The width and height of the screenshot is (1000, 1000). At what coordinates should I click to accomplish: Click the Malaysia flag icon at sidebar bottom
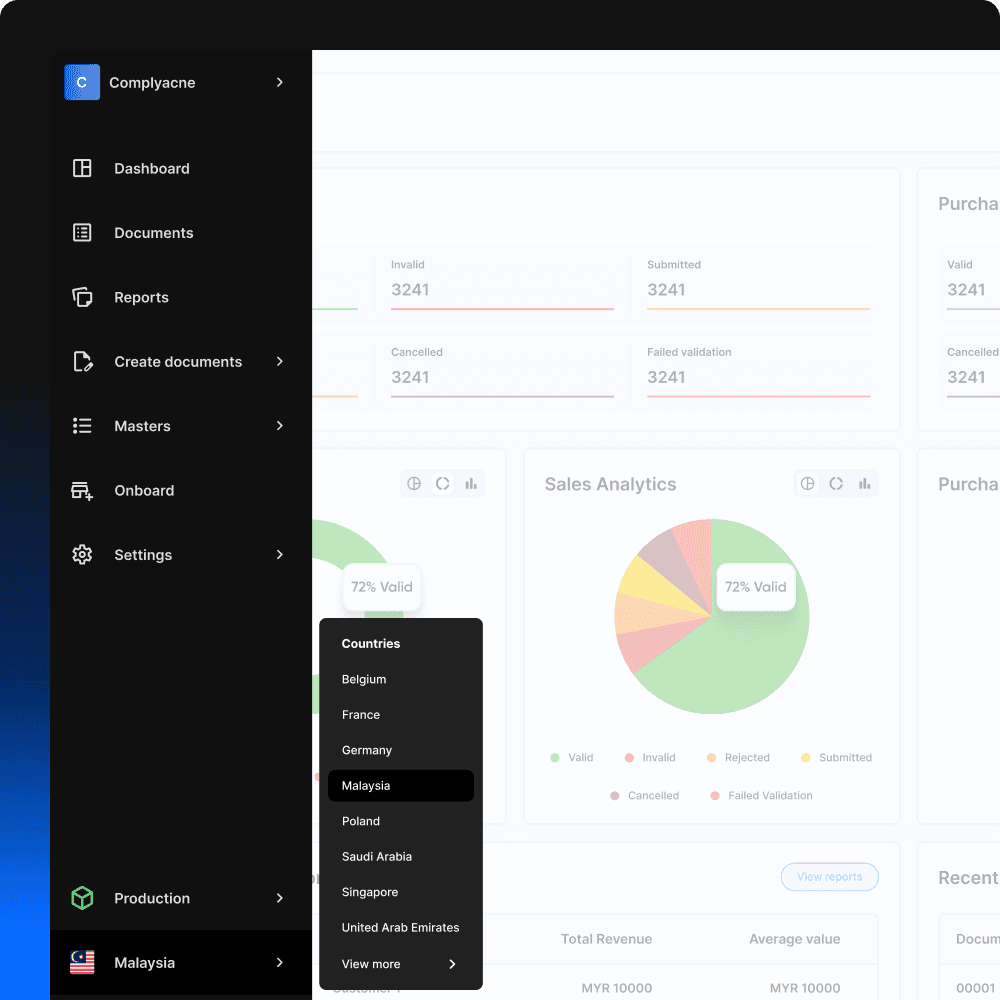click(82, 962)
